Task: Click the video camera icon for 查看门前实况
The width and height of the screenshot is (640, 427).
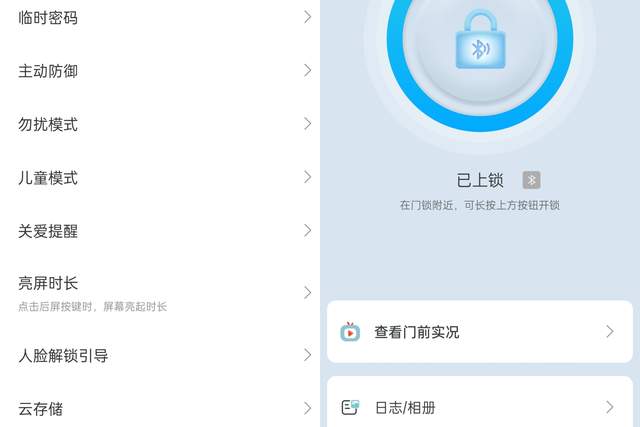Action: tap(350, 332)
